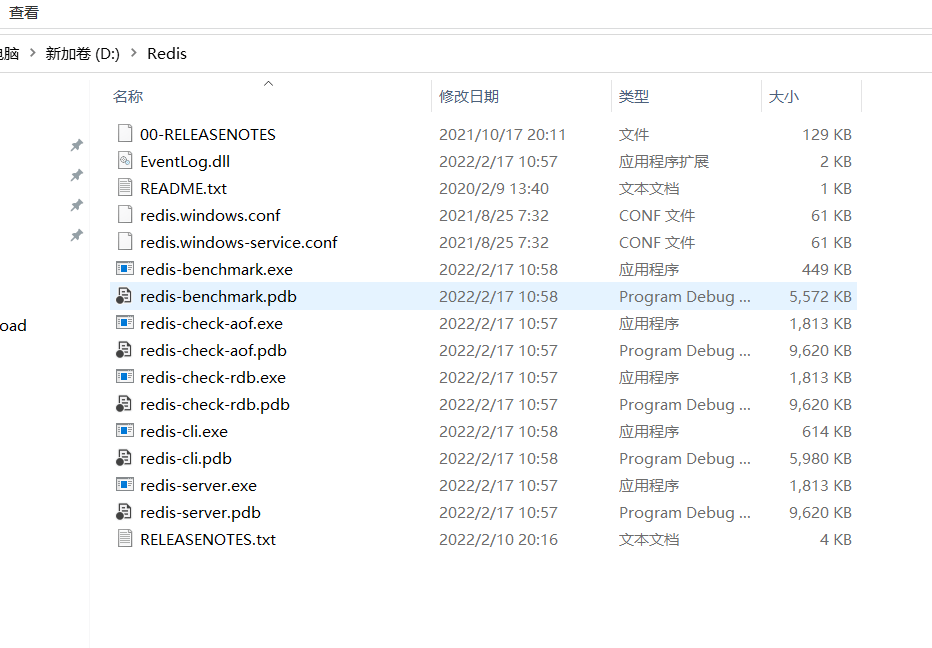Expand the chevron before 新加卷 (D:)
932x648 pixels.
[33, 54]
